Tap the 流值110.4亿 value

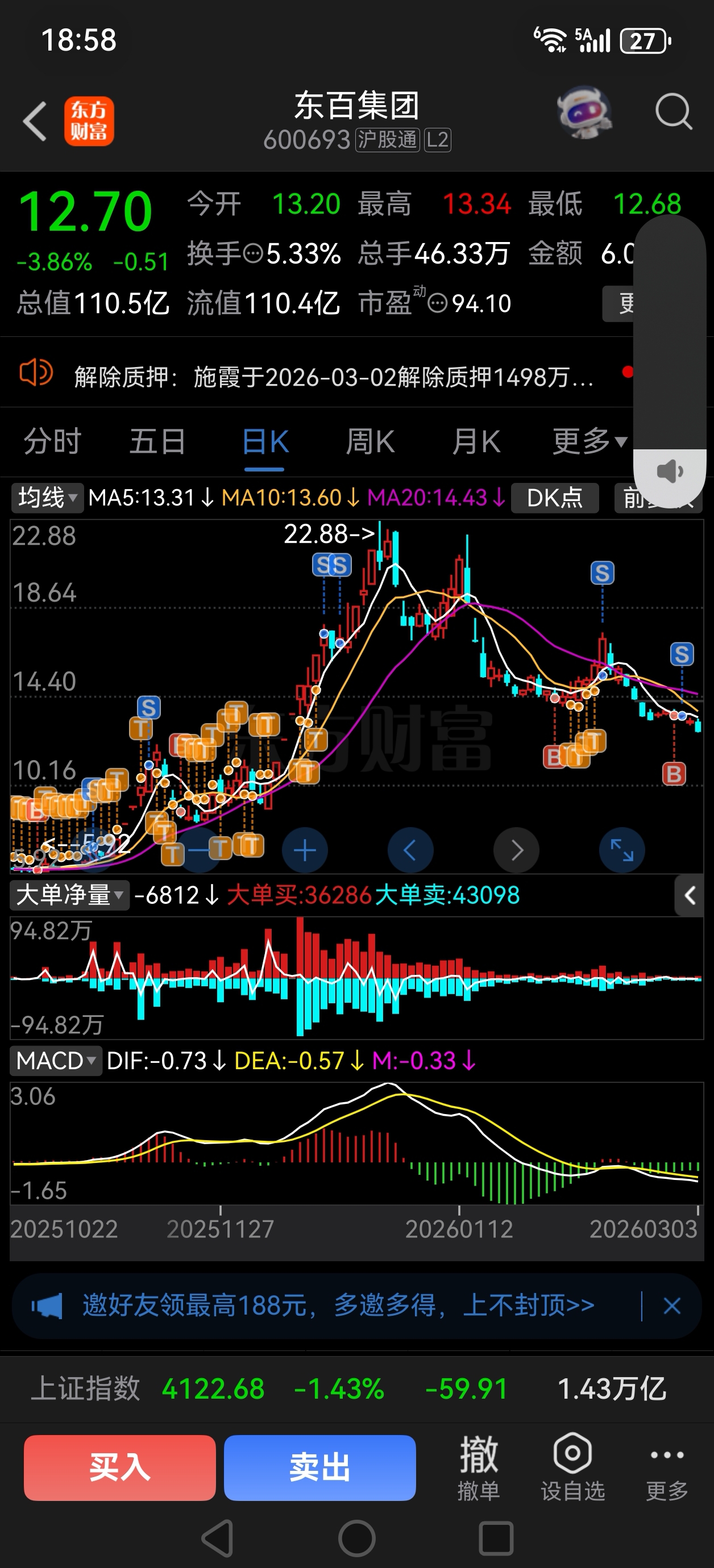pyautogui.click(x=263, y=303)
